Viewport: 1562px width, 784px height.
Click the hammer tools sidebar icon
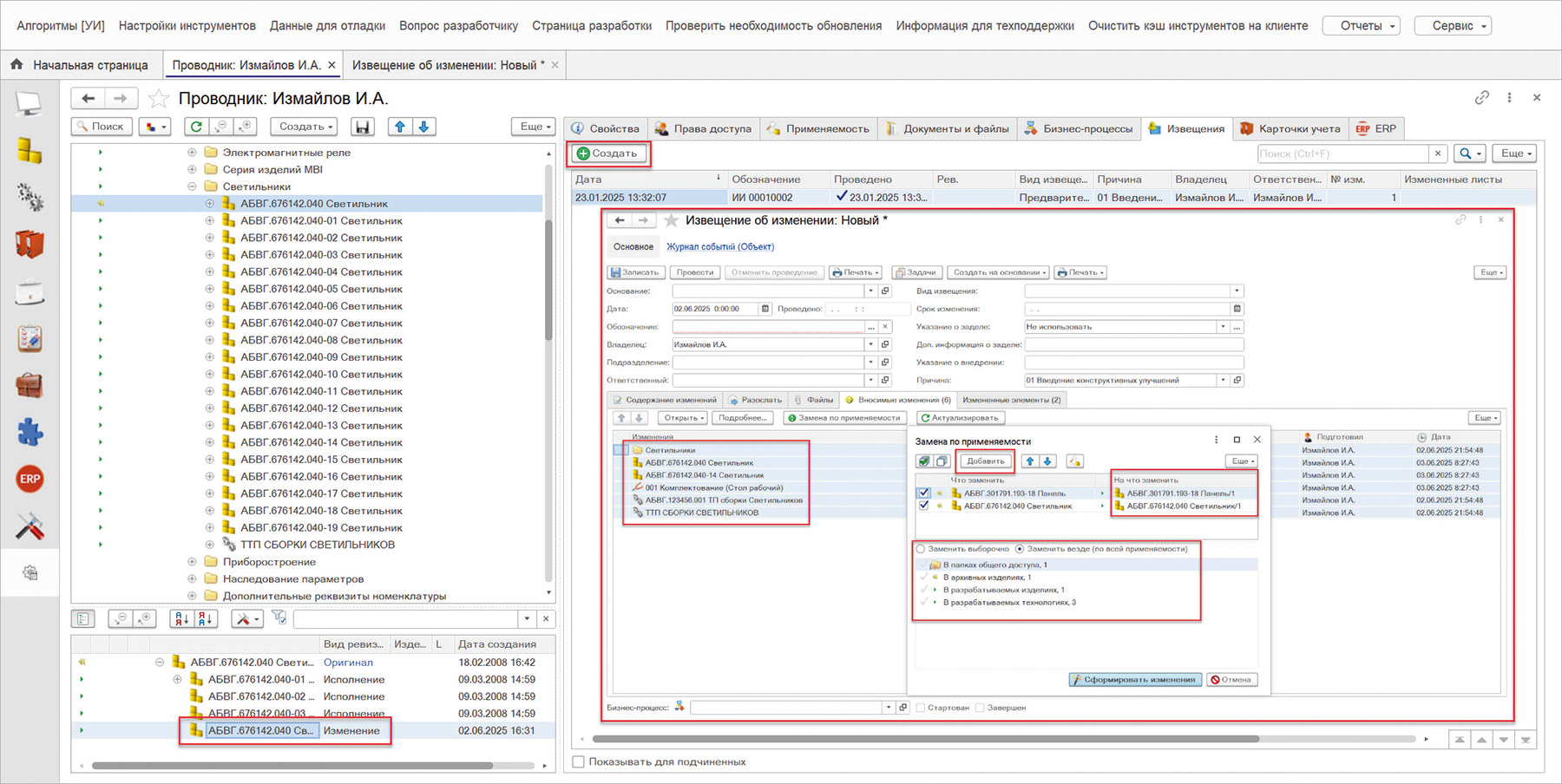pyautogui.click(x=30, y=526)
